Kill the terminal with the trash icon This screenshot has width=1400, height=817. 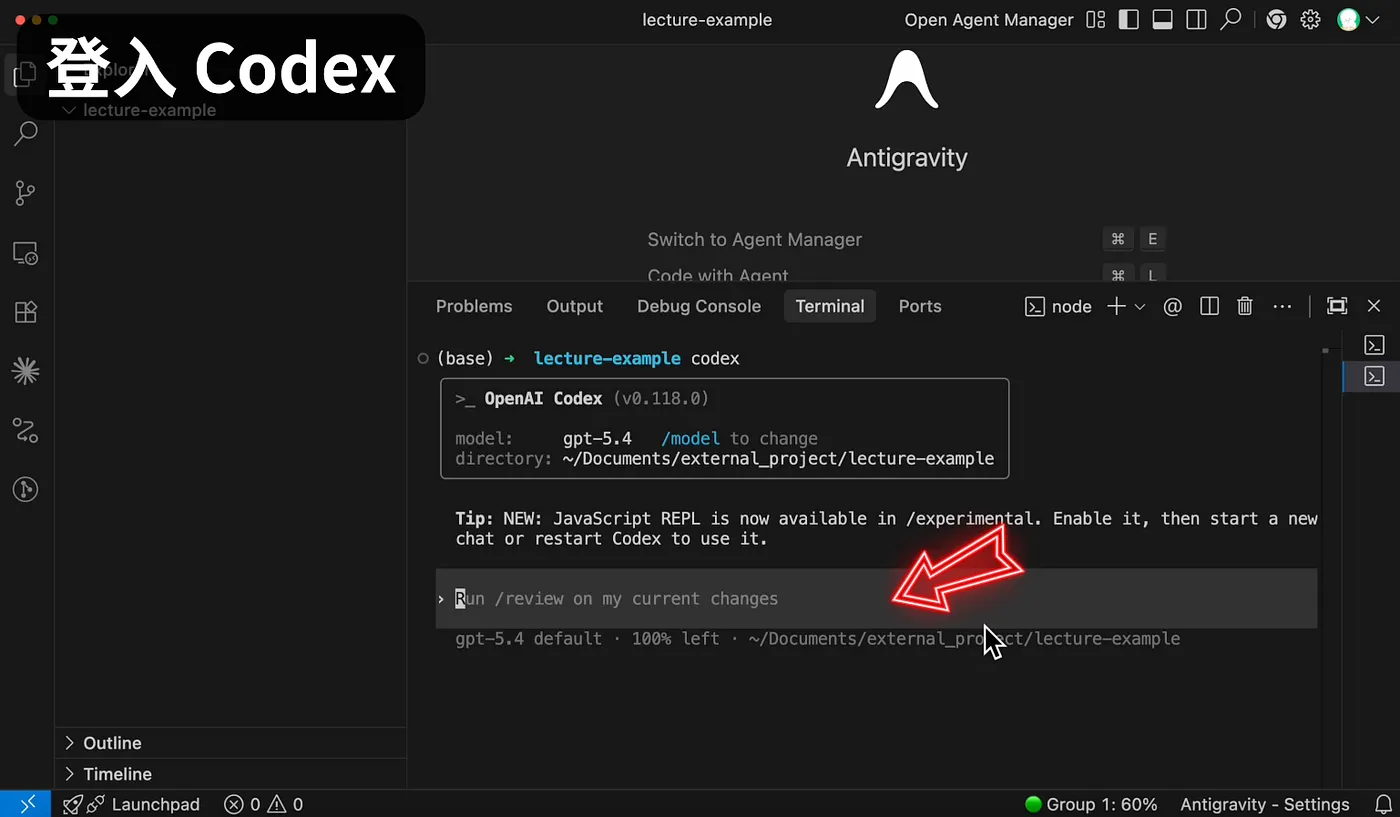1245,307
